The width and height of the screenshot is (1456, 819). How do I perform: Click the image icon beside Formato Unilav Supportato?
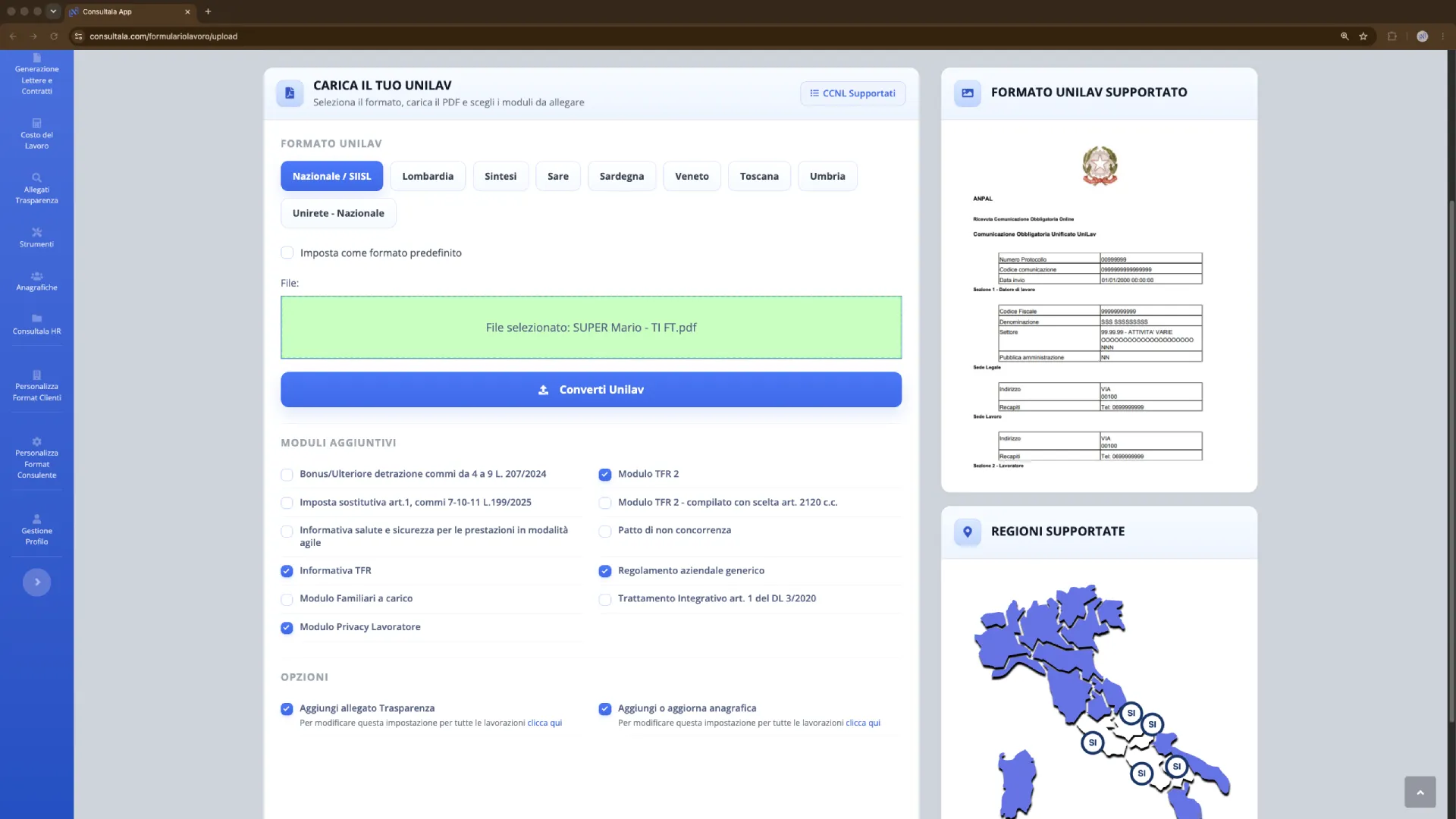968,93
